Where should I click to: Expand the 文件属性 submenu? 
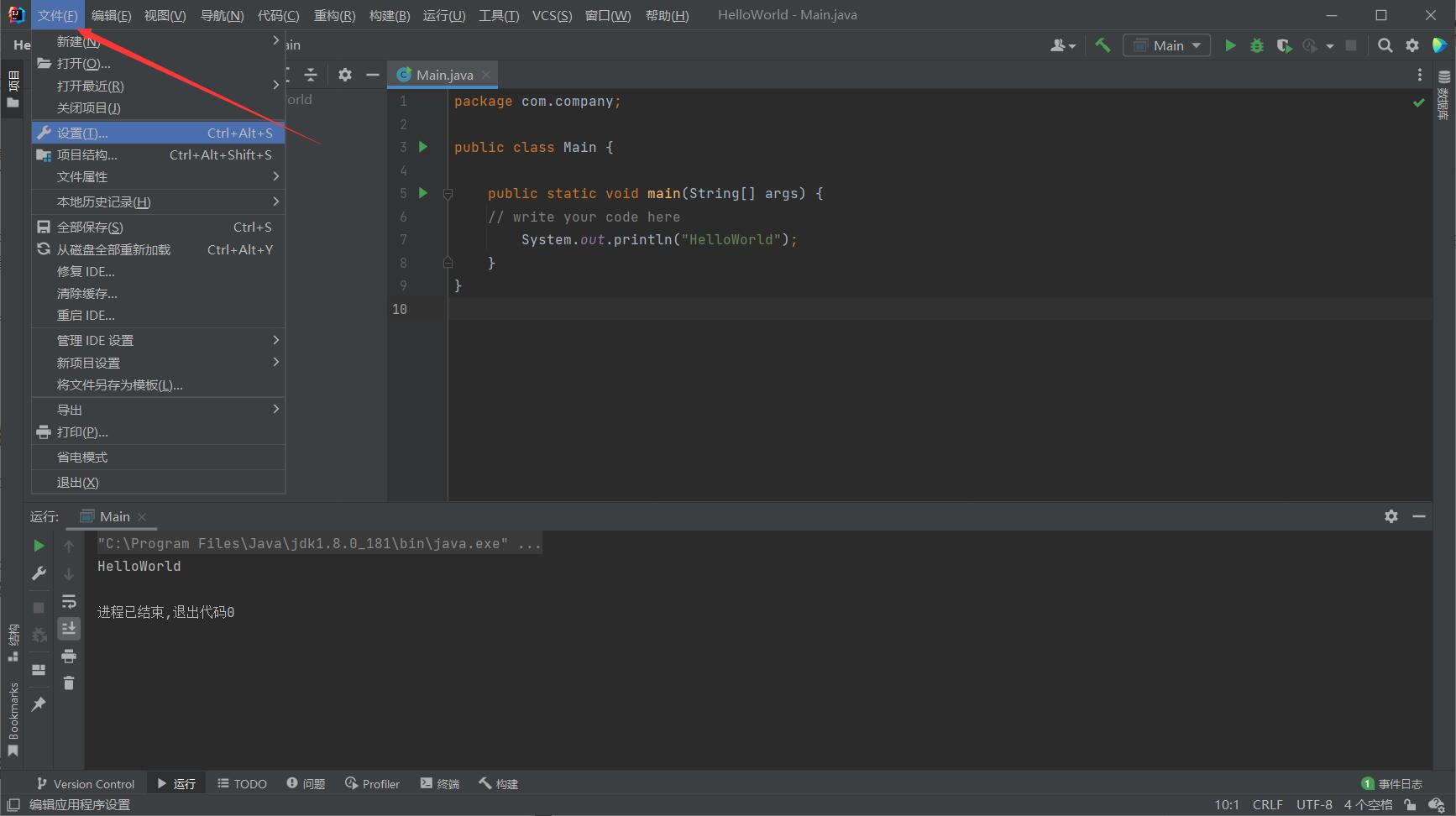159,176
